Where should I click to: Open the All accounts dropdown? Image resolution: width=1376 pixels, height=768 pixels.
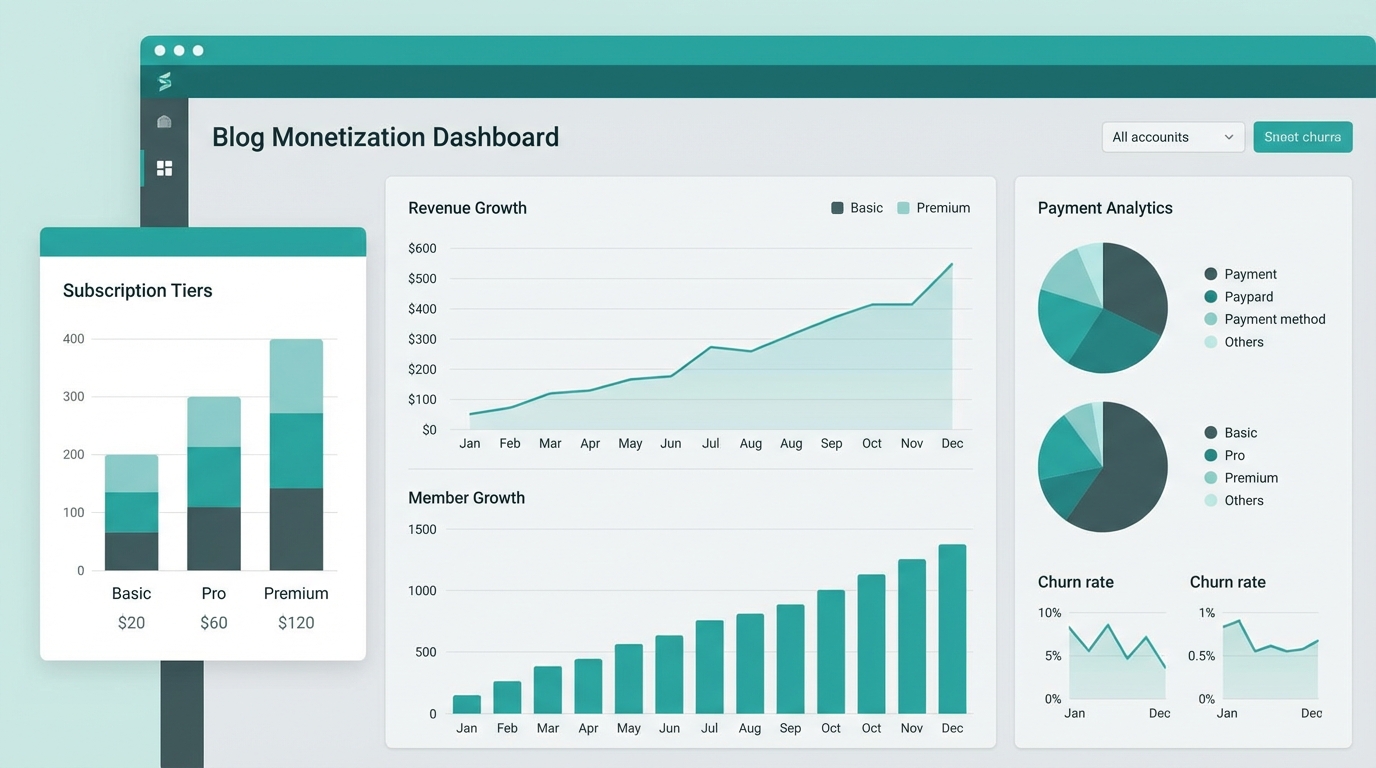click(1172, 137)
